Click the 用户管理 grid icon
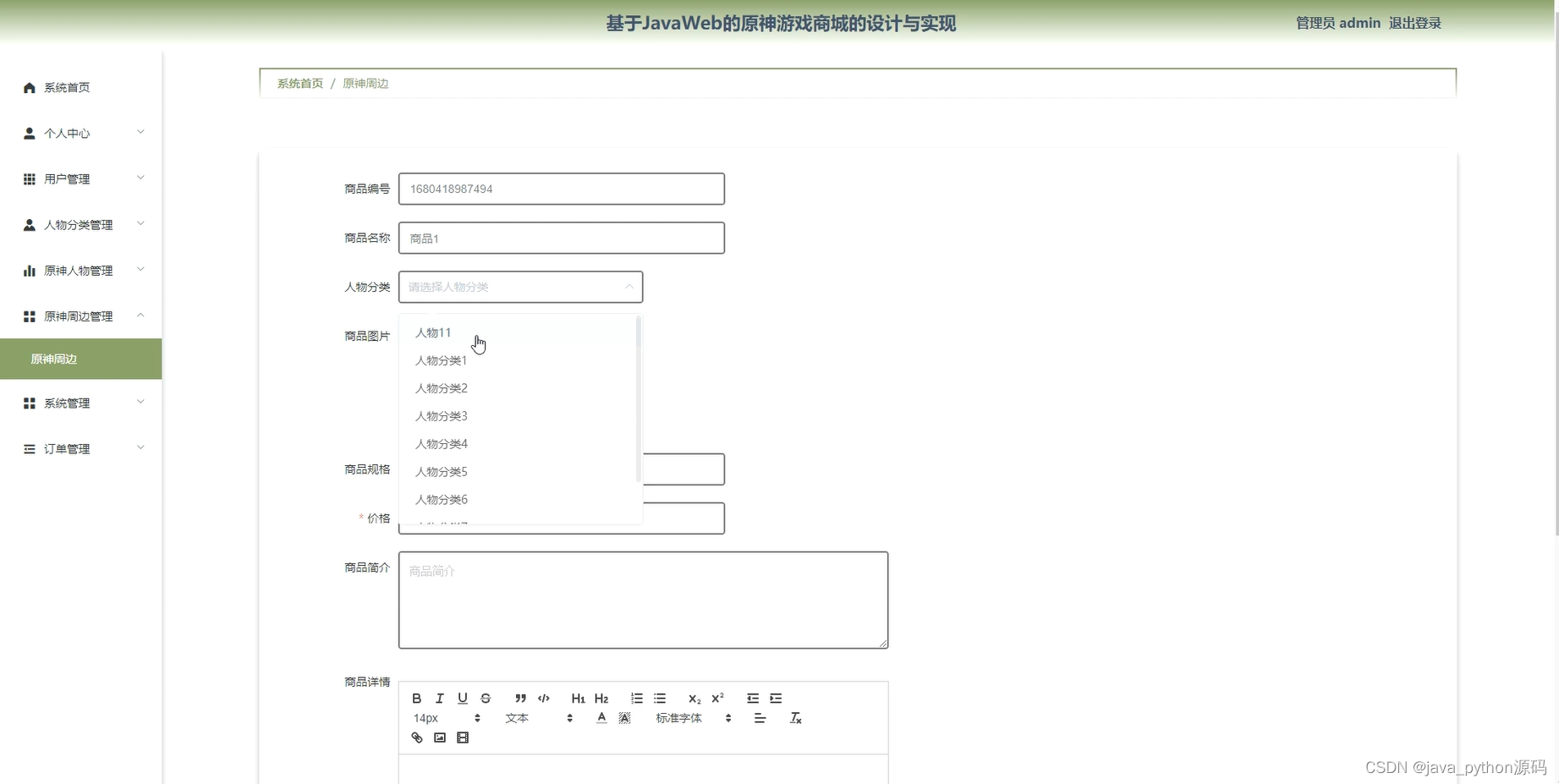Screen dimensions: 1559x784 pyautogui.click(x=30, y=179)
